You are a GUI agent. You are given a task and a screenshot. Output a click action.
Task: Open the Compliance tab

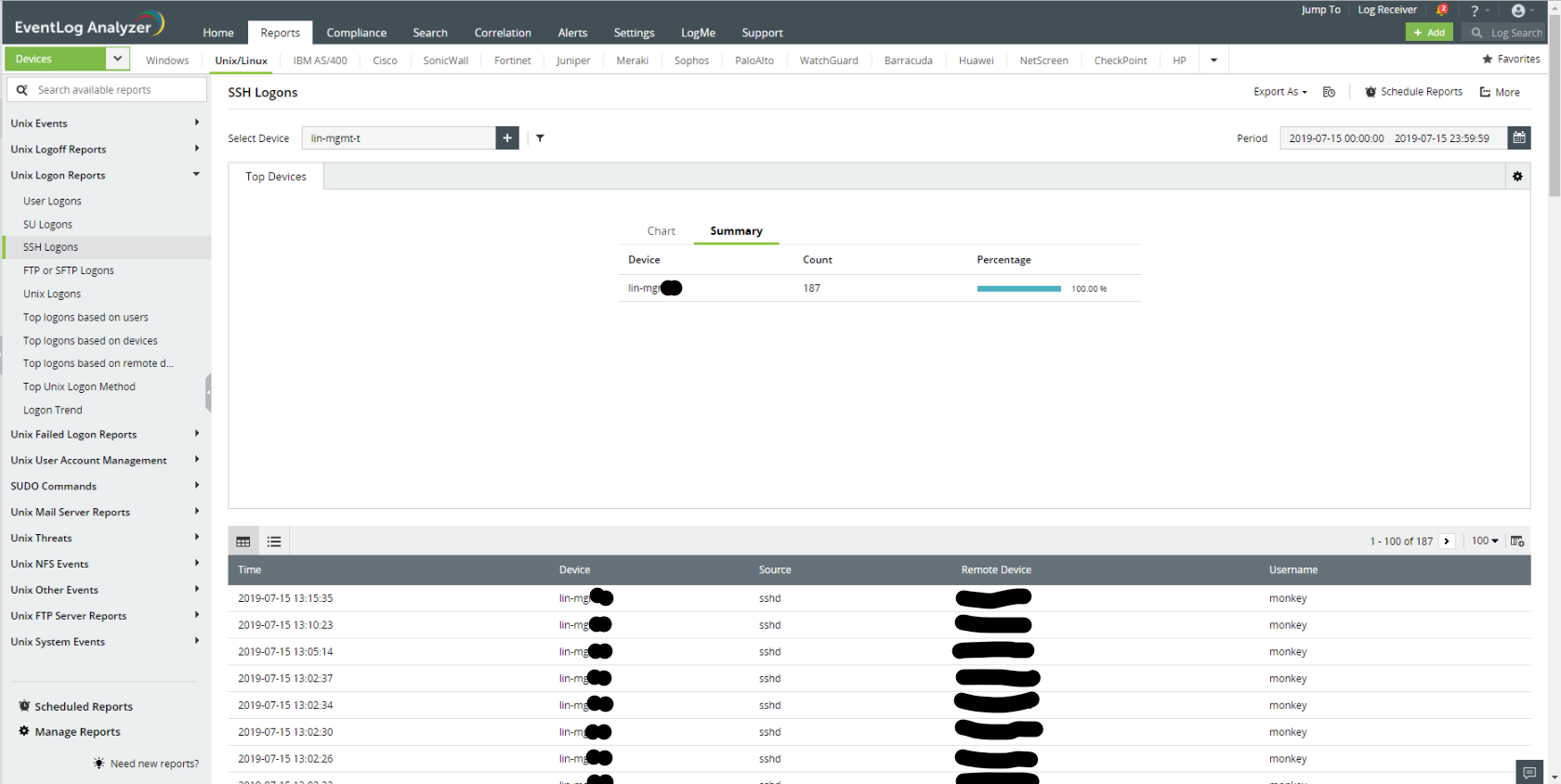[356, 33]
